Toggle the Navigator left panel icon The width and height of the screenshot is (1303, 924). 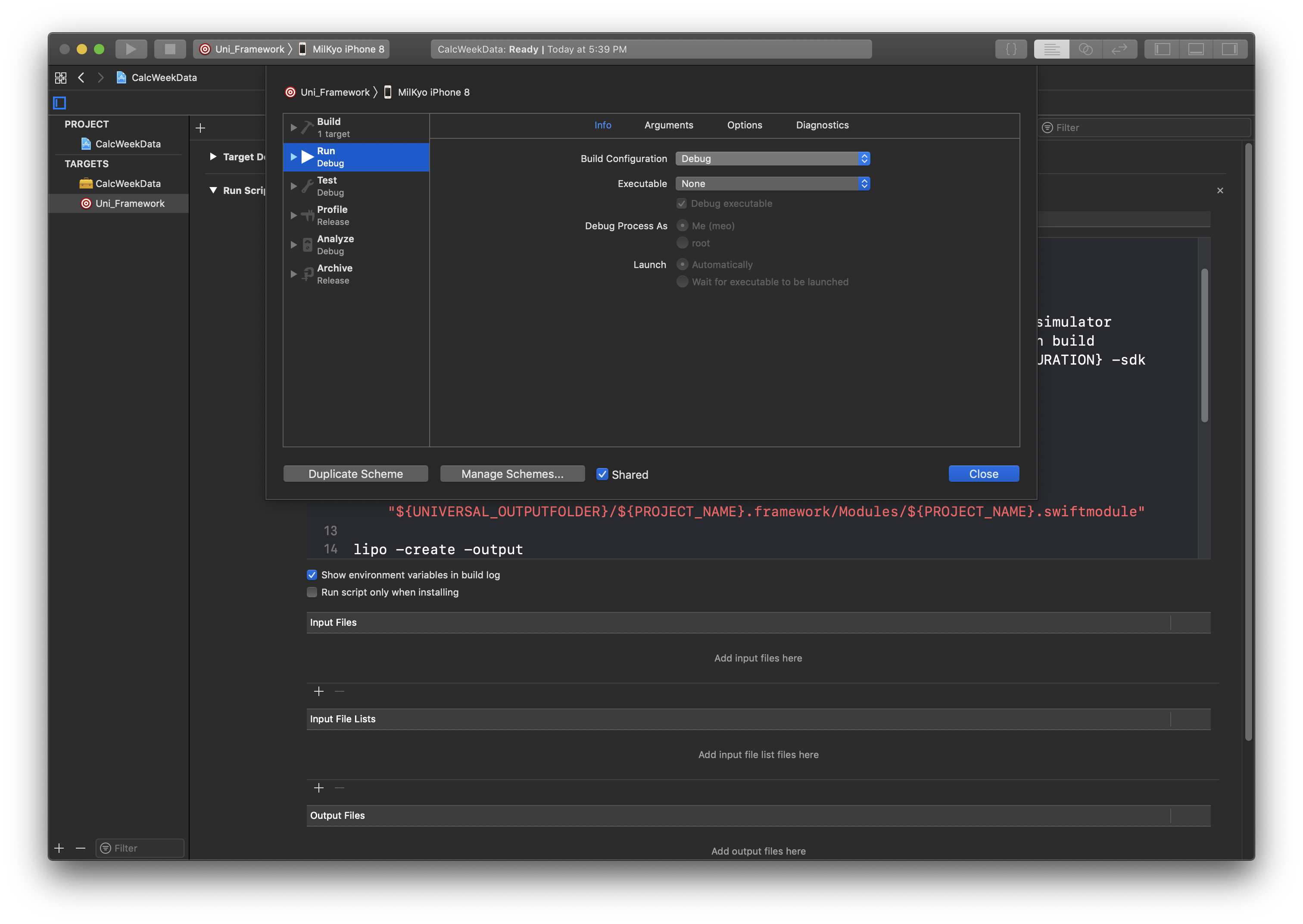point(1162,49)
